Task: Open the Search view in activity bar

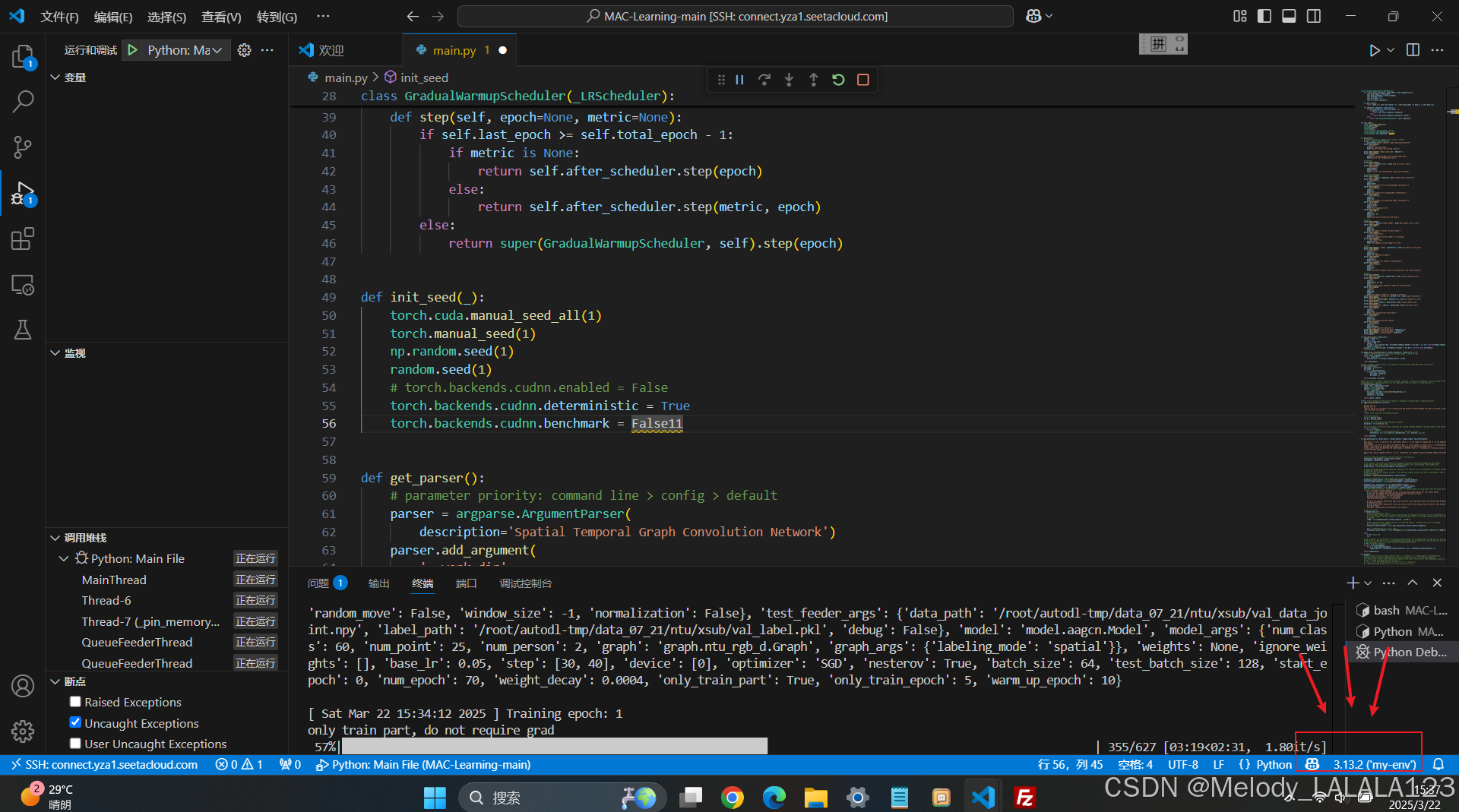Action: point(23,101)
